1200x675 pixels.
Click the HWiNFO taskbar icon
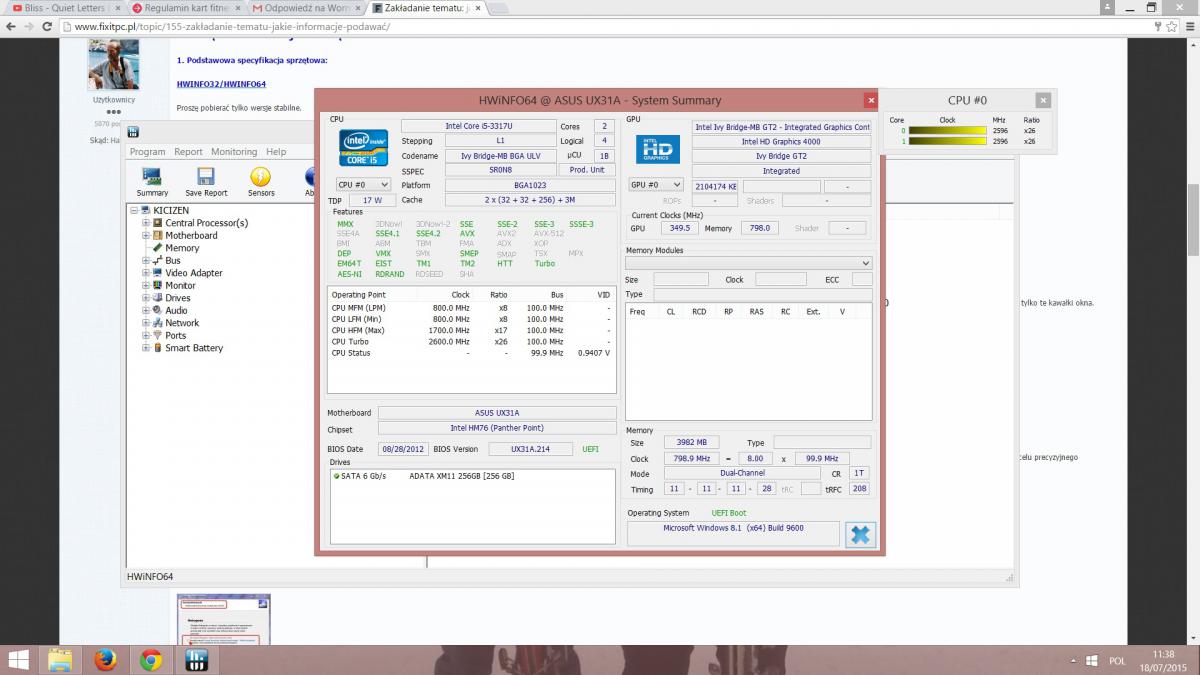[196, 660]
